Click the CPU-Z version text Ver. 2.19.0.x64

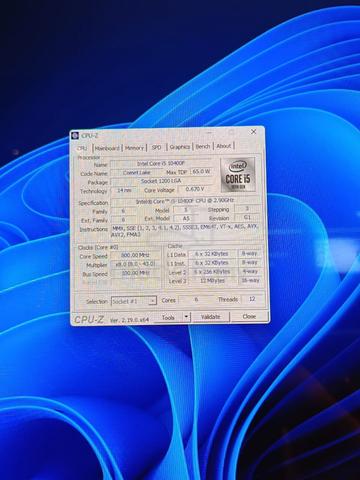[129, 320]
